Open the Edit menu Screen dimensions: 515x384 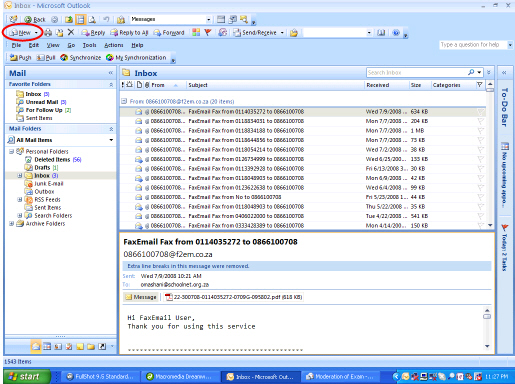pos(33,45)
